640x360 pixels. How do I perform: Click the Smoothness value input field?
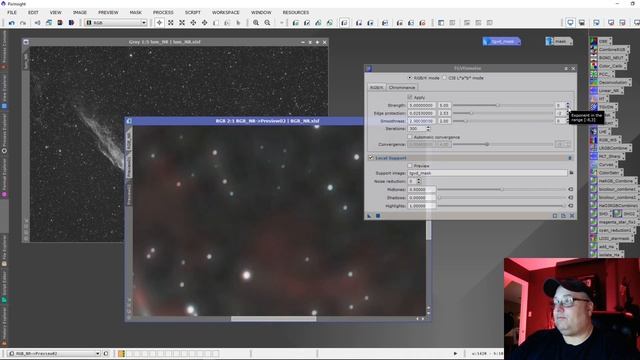click(x=422, y=121)
